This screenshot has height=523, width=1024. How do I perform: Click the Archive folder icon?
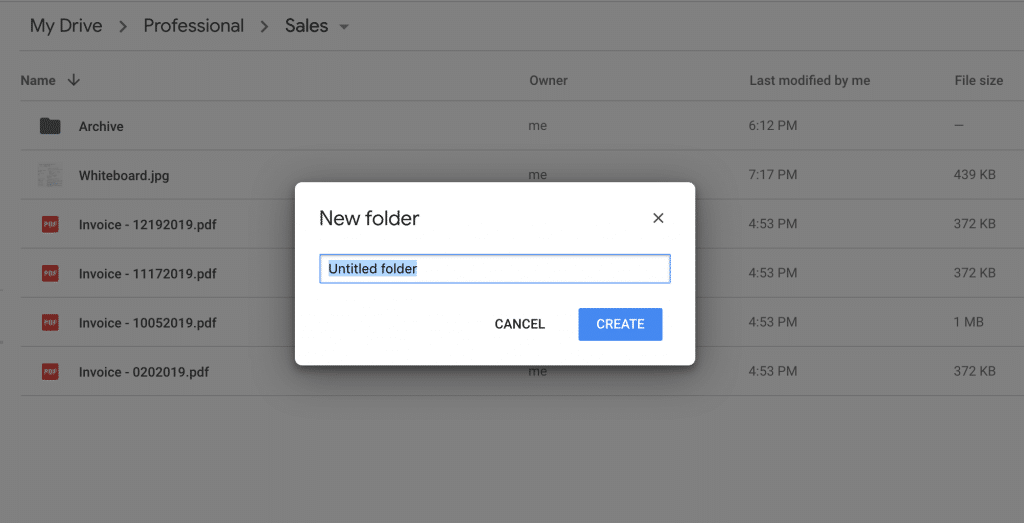point(50,126)
